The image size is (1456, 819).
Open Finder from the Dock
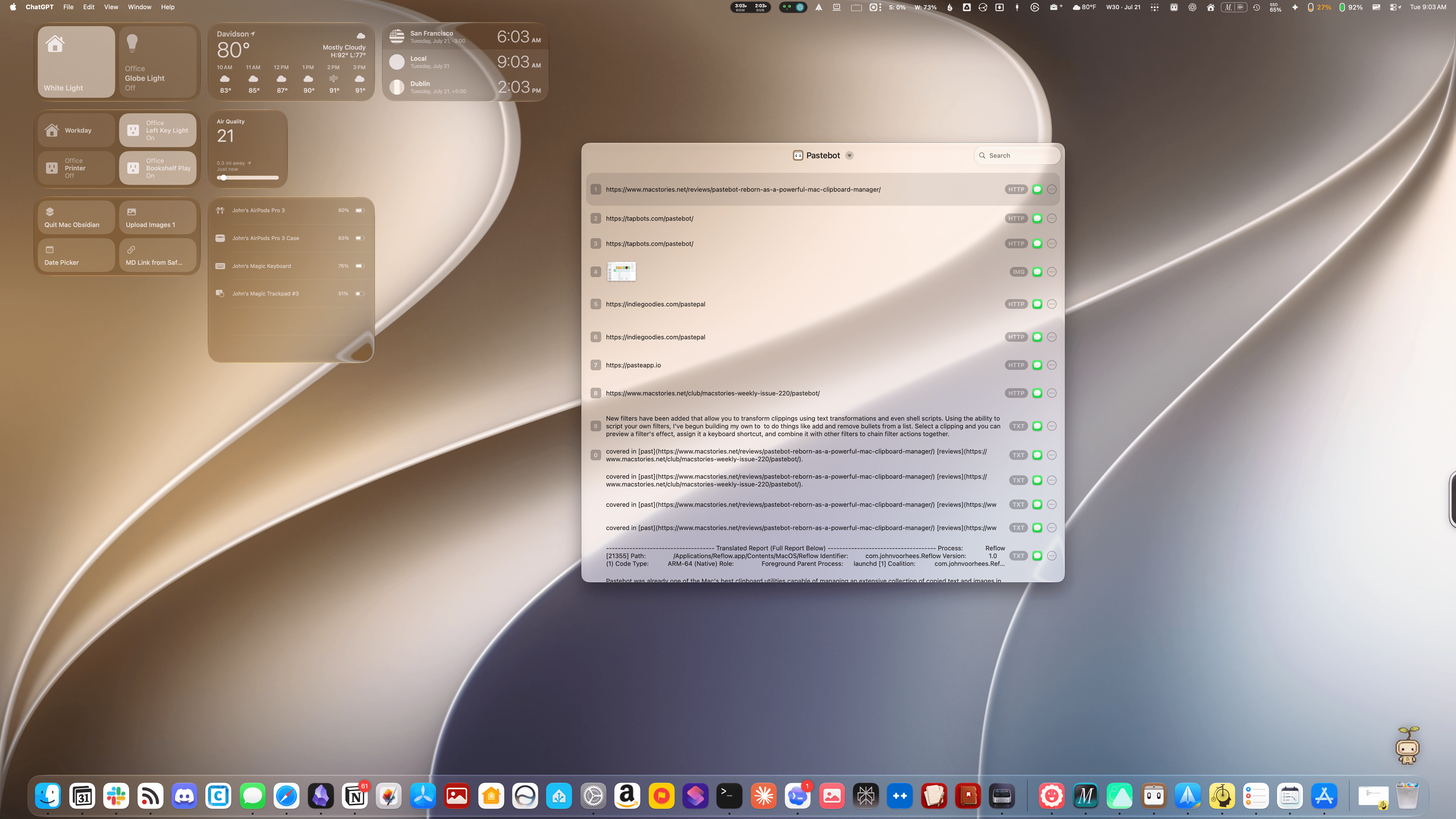tap(49, 796)
